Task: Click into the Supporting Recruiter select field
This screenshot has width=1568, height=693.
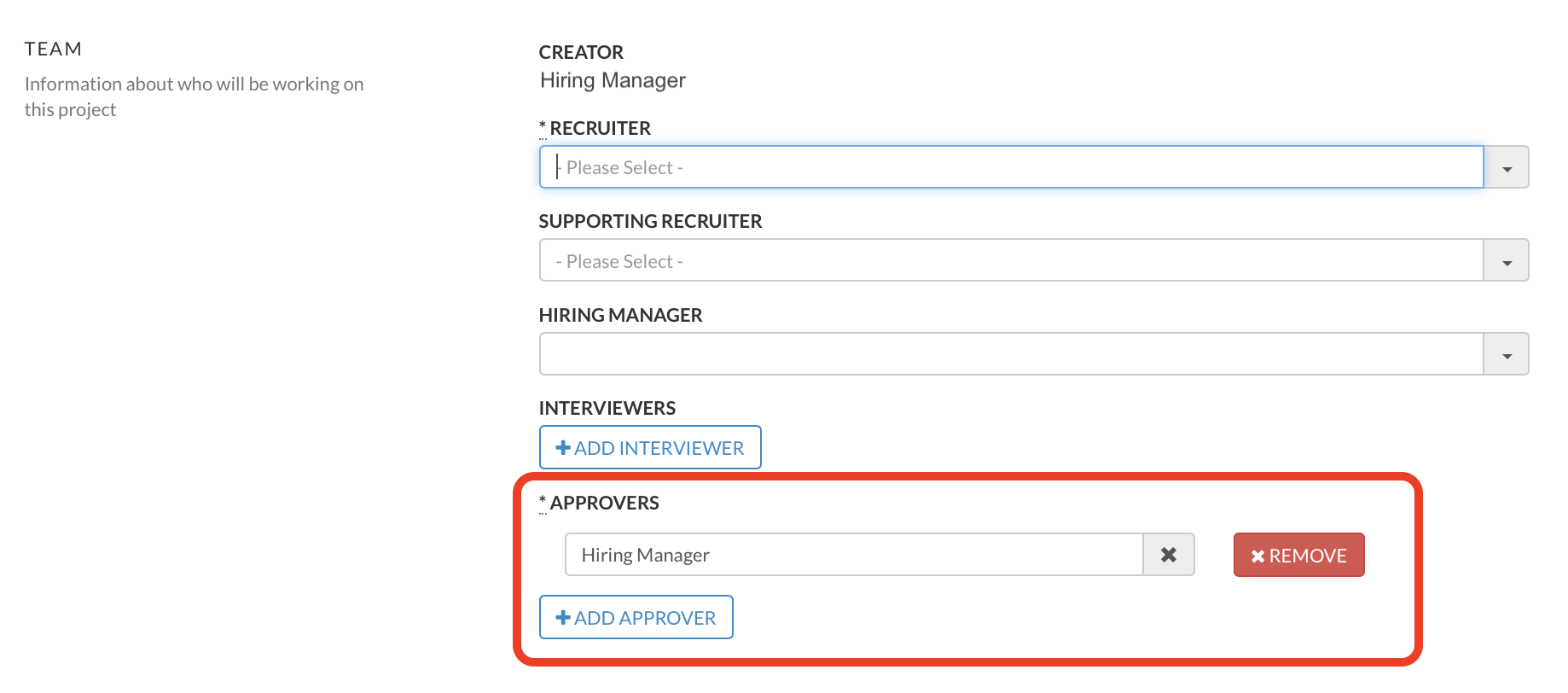Action: (1010, 261)
